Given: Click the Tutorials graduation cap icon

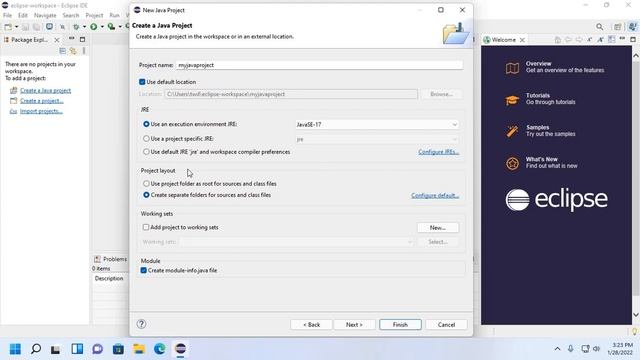Looking at the screenshot, I should 512,100.
